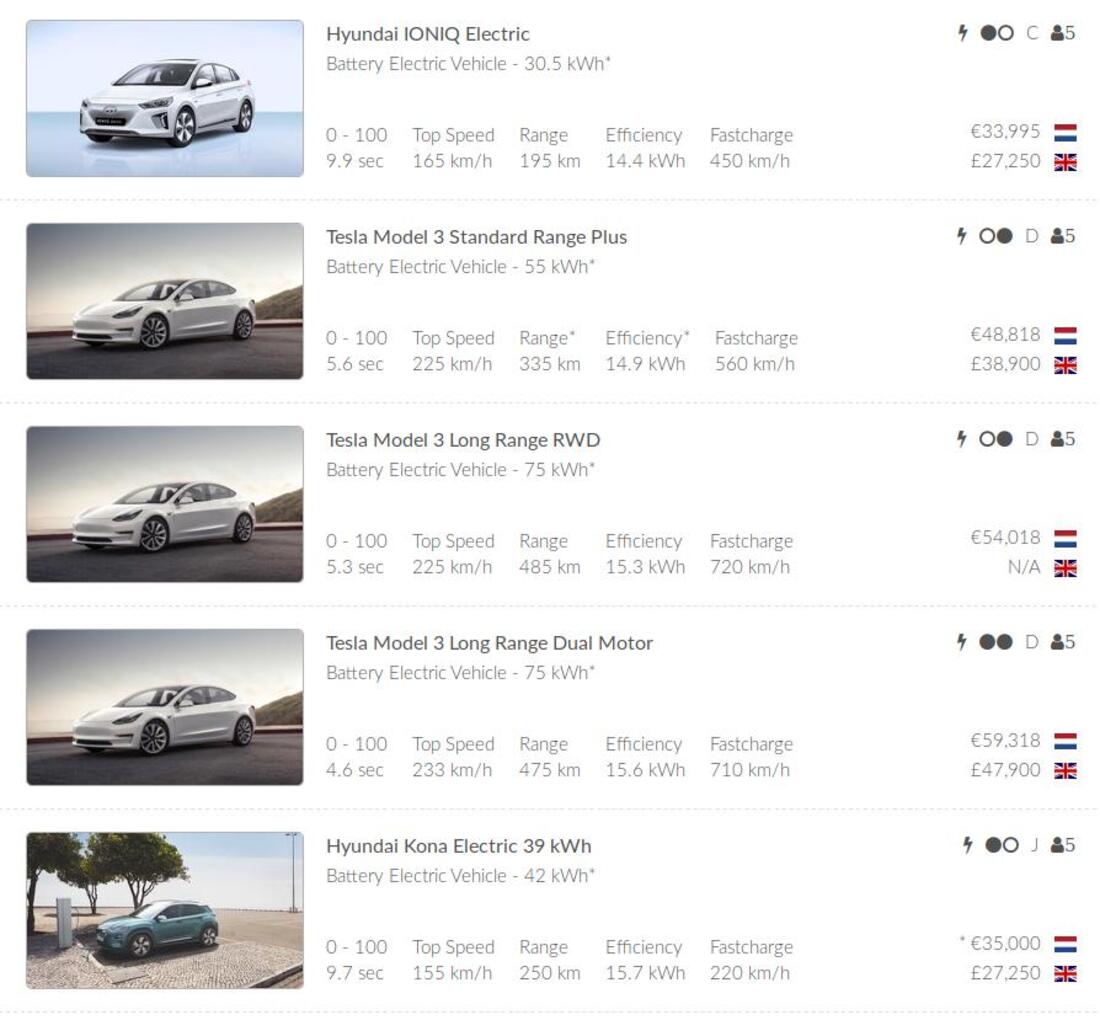The width and height of the screenshot is (1100, 1020).
Task: Click drive-wheel icon in Model 3 Standard Range row
Action: pos(995,236)
